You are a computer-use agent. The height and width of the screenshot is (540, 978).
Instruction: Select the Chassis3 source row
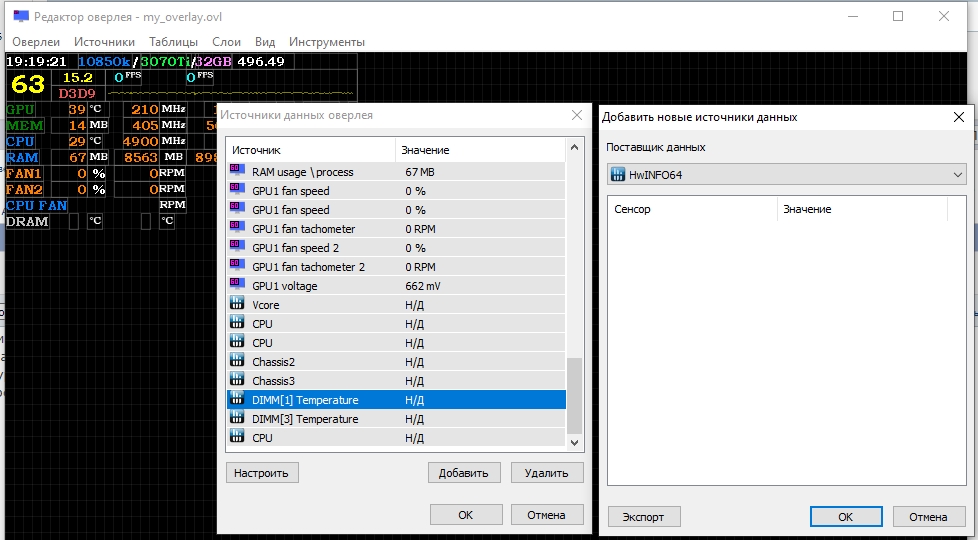click(396, 380)
